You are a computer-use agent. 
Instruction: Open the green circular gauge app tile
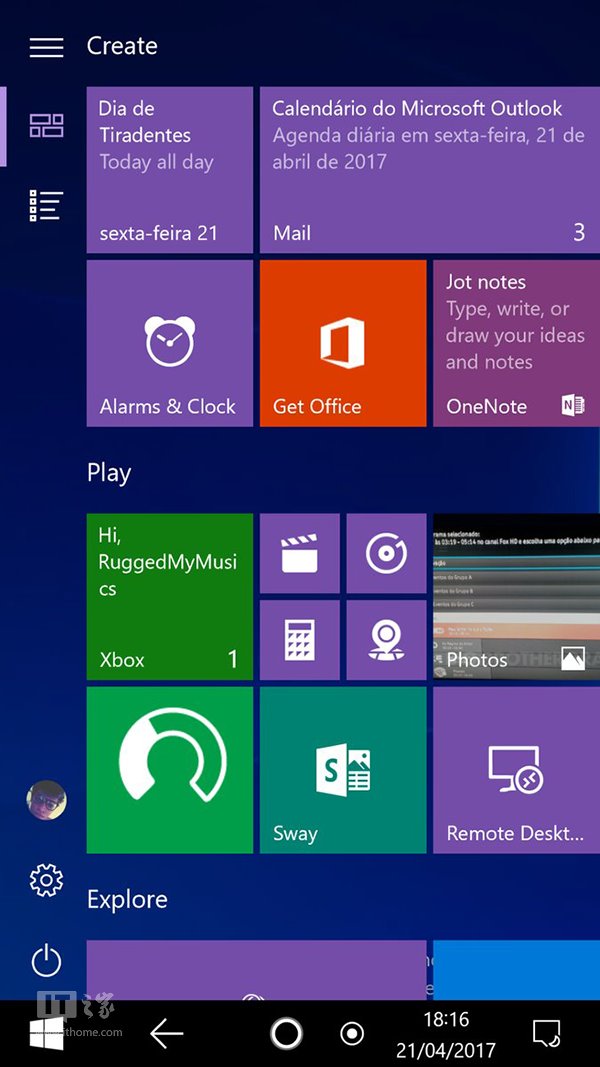click(x=169, y=769)
